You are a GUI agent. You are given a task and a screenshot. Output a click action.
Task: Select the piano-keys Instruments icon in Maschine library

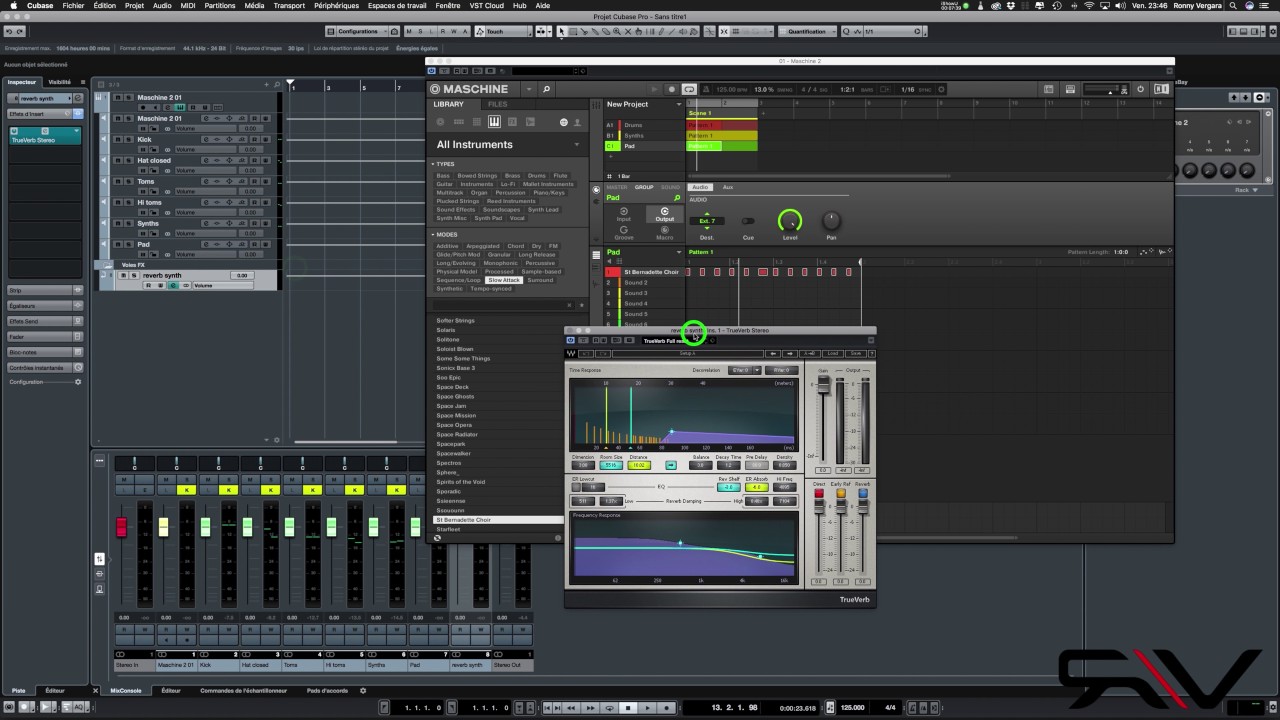(x=494, y=122)
